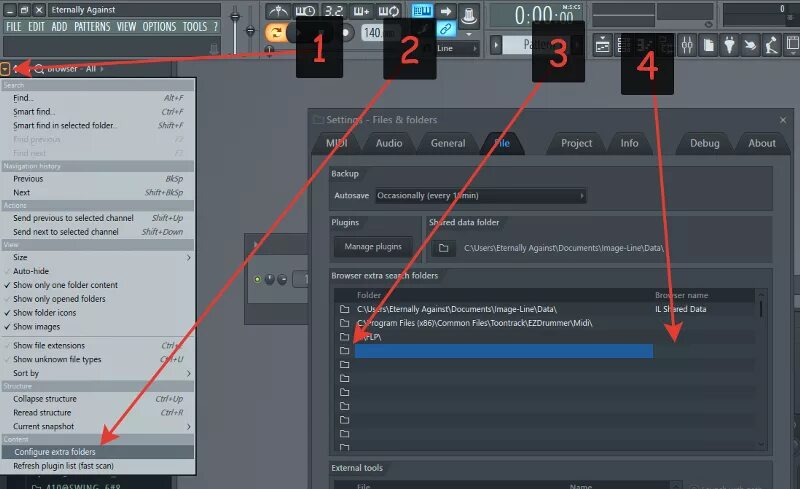
Task: Expand the Sort by submenu
Action: (x=98, y=373)
